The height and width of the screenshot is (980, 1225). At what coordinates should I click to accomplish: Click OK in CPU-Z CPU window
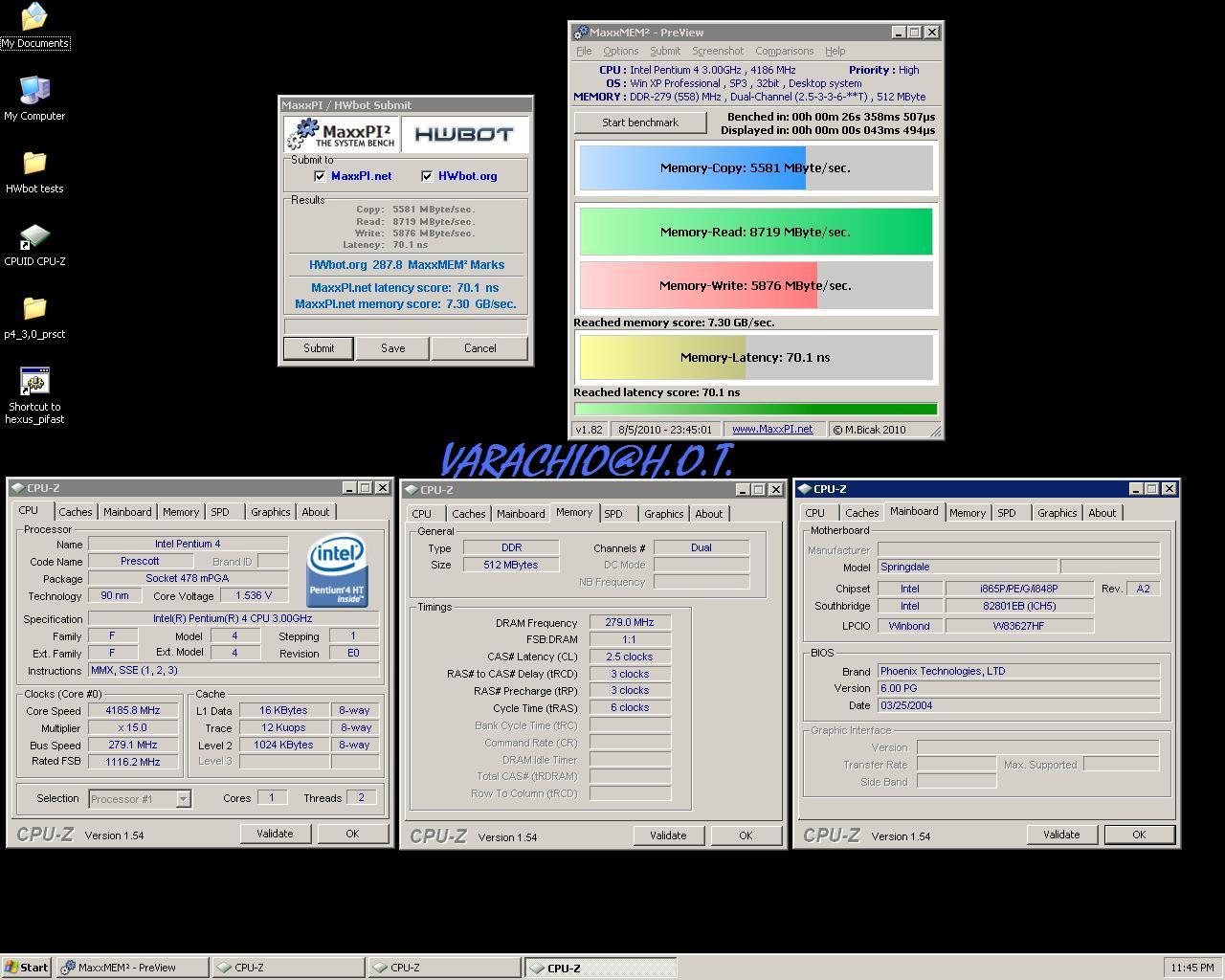click(352, 834)
